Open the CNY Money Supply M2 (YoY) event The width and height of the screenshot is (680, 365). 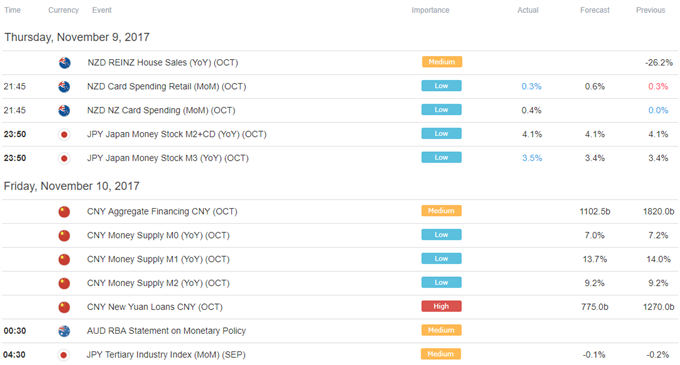[158, 283]
